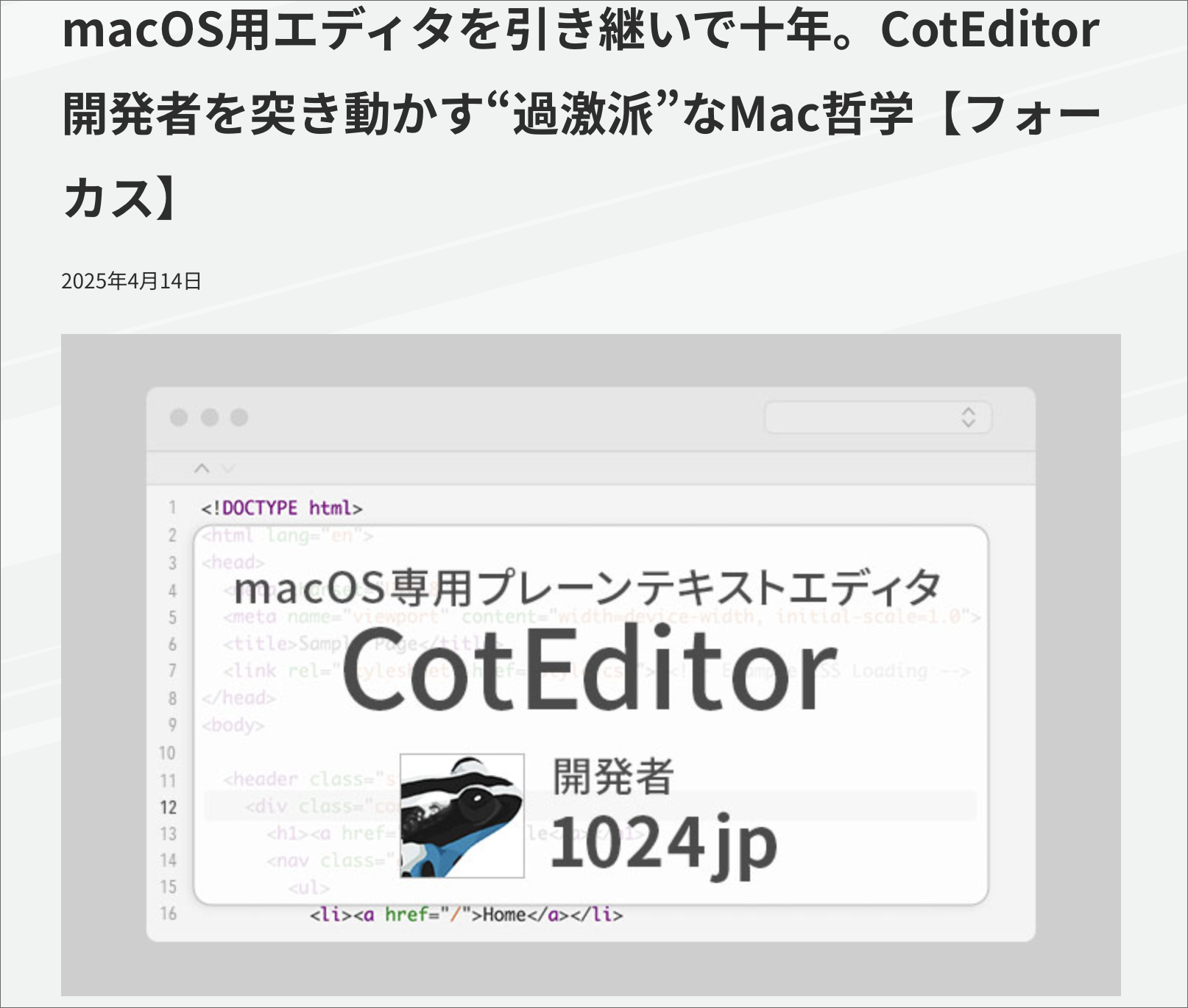The height and width of the screenshot is (1008, 1188).
Task: Open the CotEditor hero image
Action: 590,664
